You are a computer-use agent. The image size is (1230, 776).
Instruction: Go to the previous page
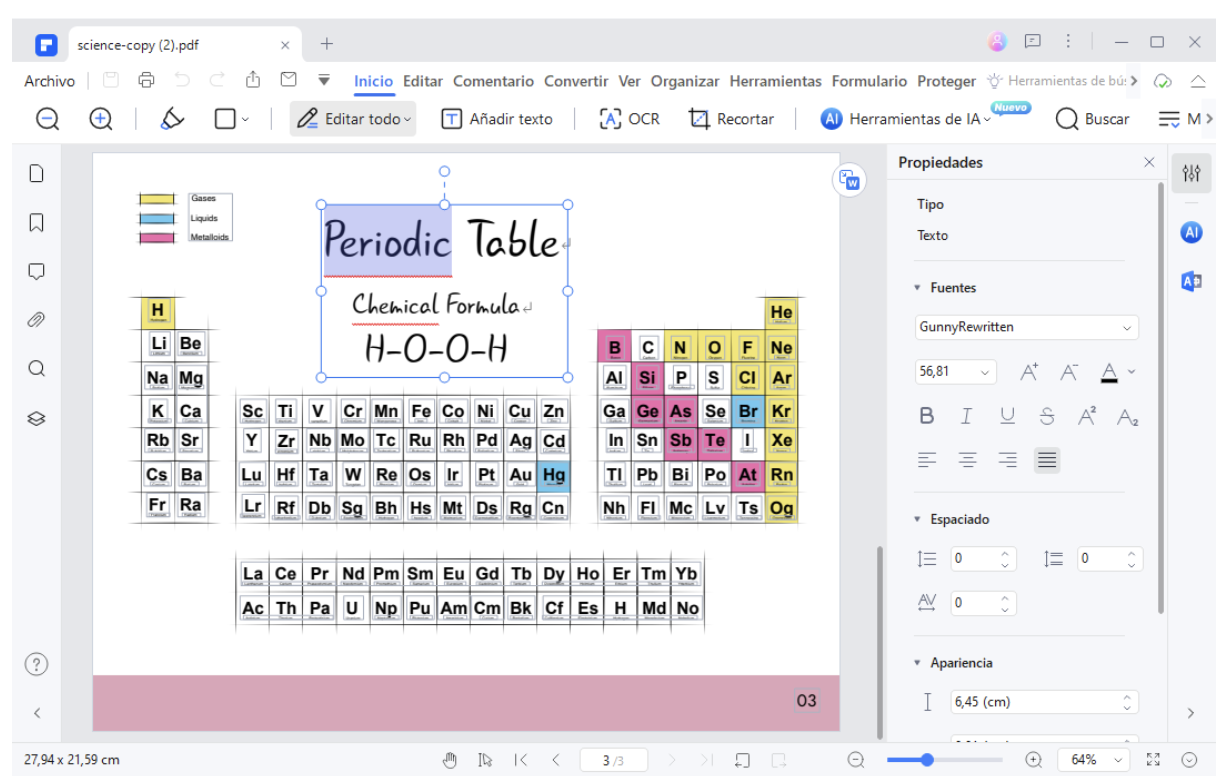point(556,760)
